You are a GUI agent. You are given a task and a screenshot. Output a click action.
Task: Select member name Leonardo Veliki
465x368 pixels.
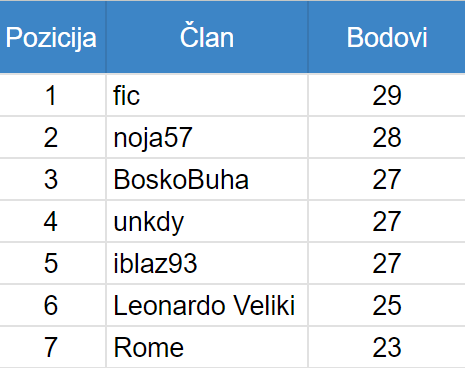coord(204,305)
